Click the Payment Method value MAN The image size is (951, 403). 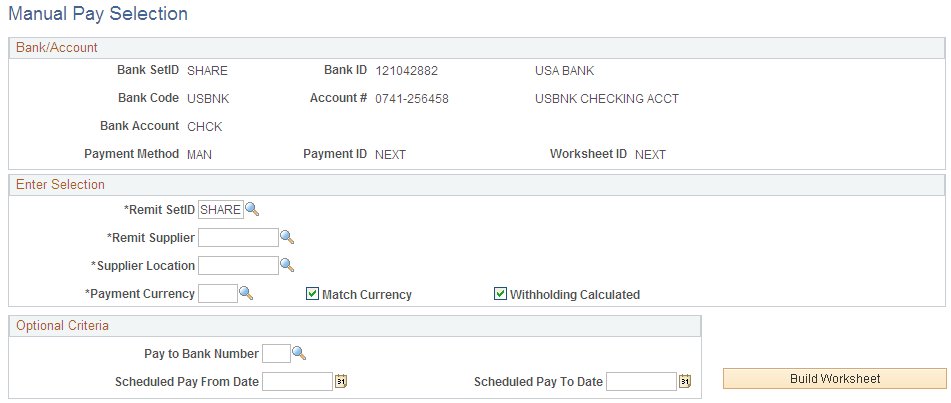[x=200, y=155]
